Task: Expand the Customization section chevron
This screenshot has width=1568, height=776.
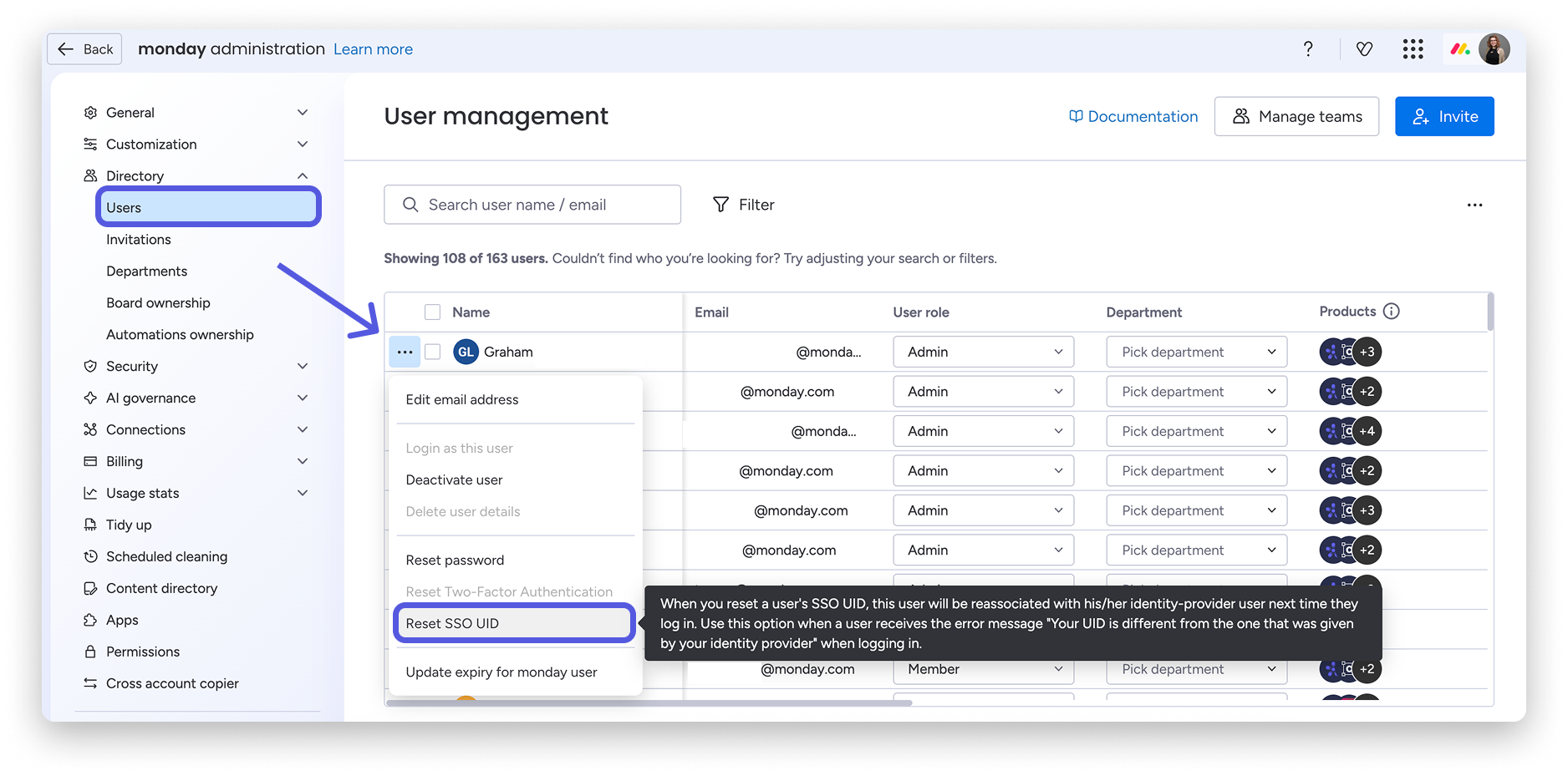Action: [303, 145]
